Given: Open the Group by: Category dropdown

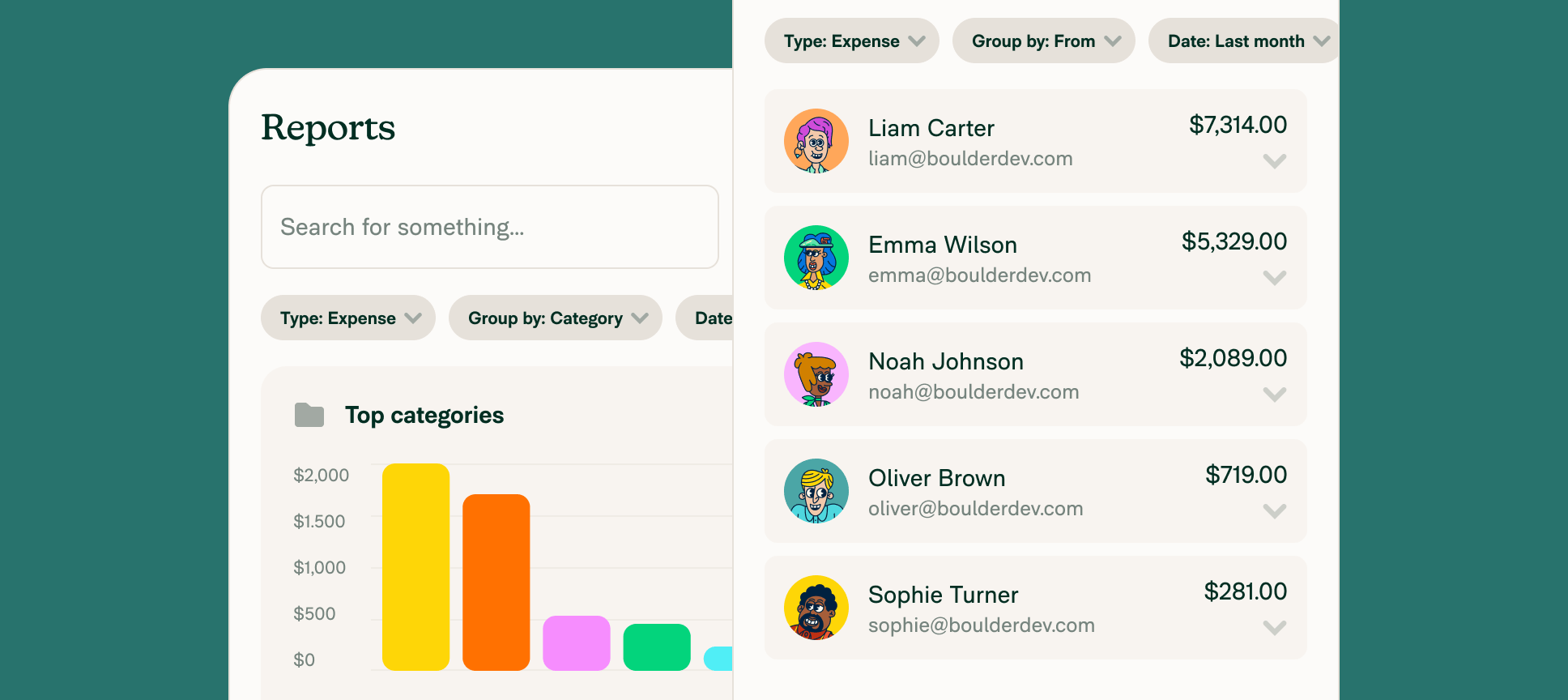Looking at the screenshot, I should (556, 318).
